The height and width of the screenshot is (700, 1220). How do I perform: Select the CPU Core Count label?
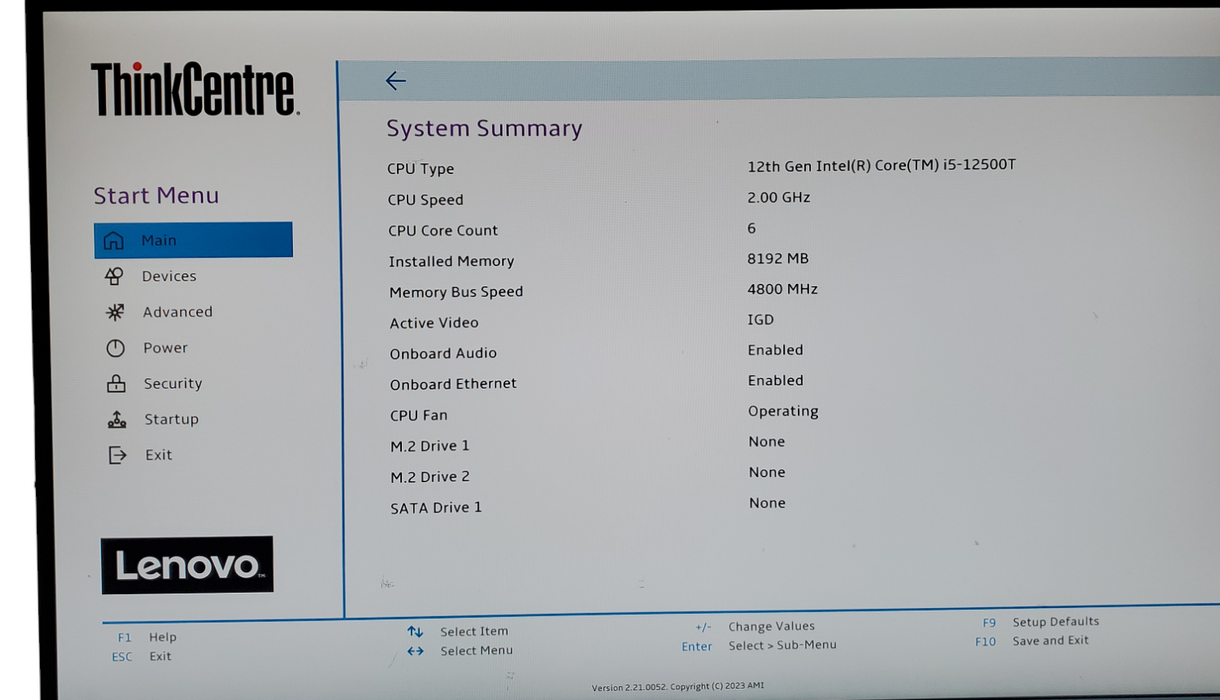(x=443, y=230)
